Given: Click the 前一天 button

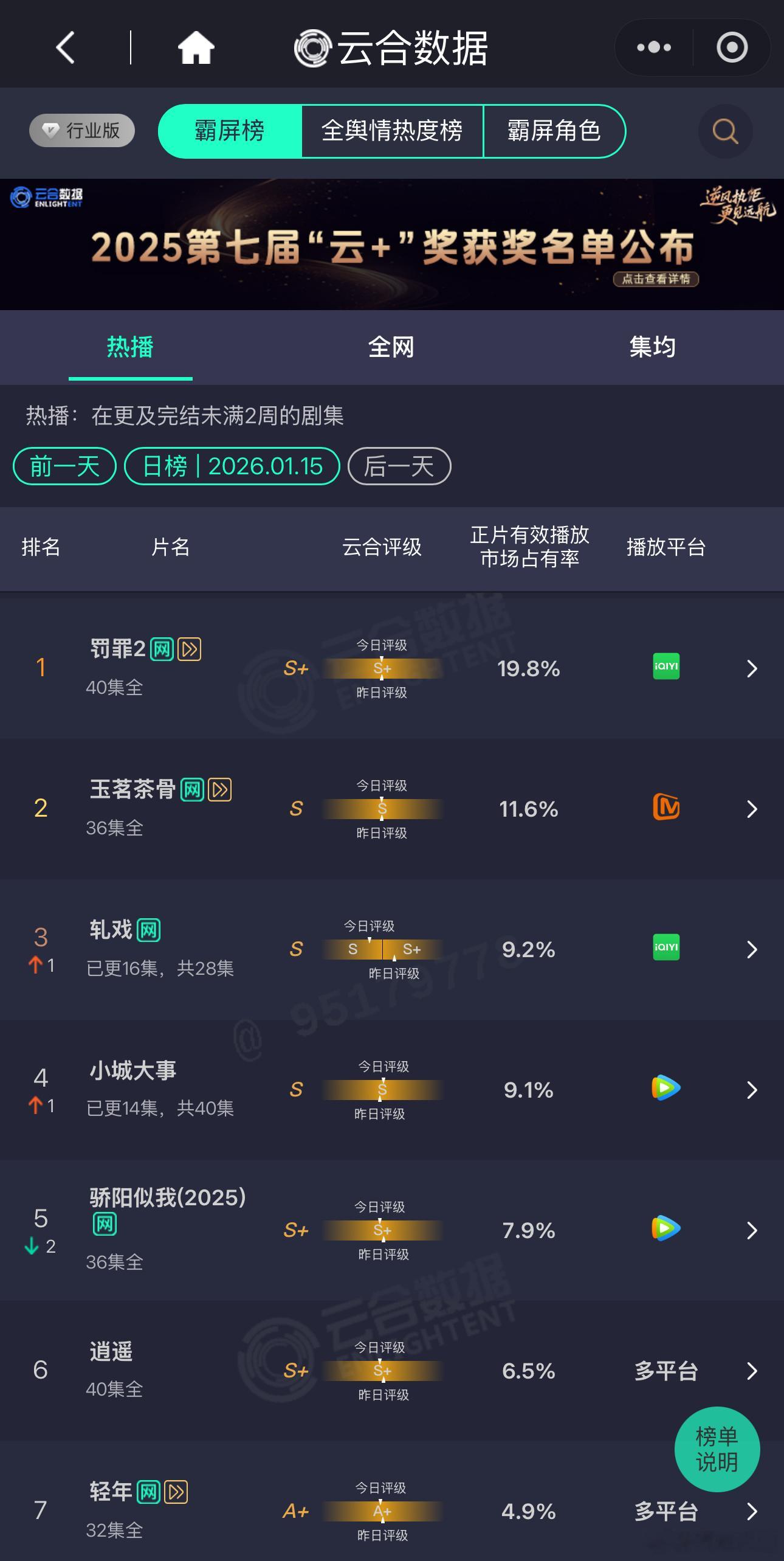Looking at the screenshot, I should pyautogui.click(x=64, y=466).
